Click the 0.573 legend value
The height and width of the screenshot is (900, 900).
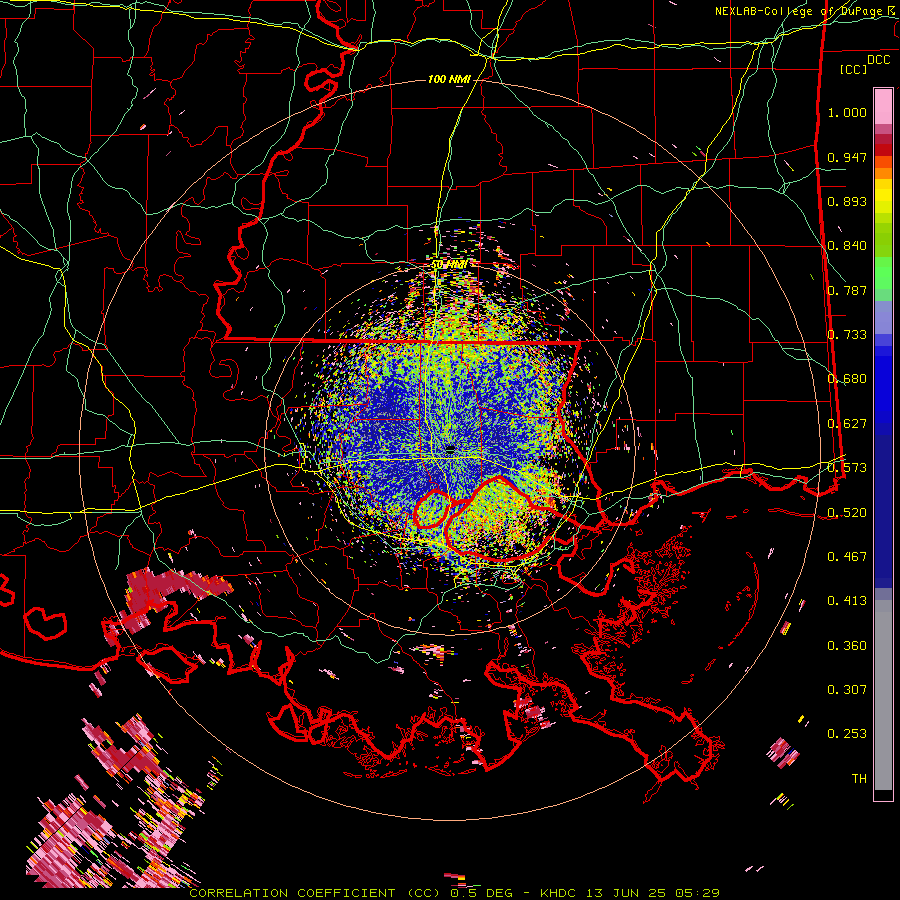tap(847, 468)
